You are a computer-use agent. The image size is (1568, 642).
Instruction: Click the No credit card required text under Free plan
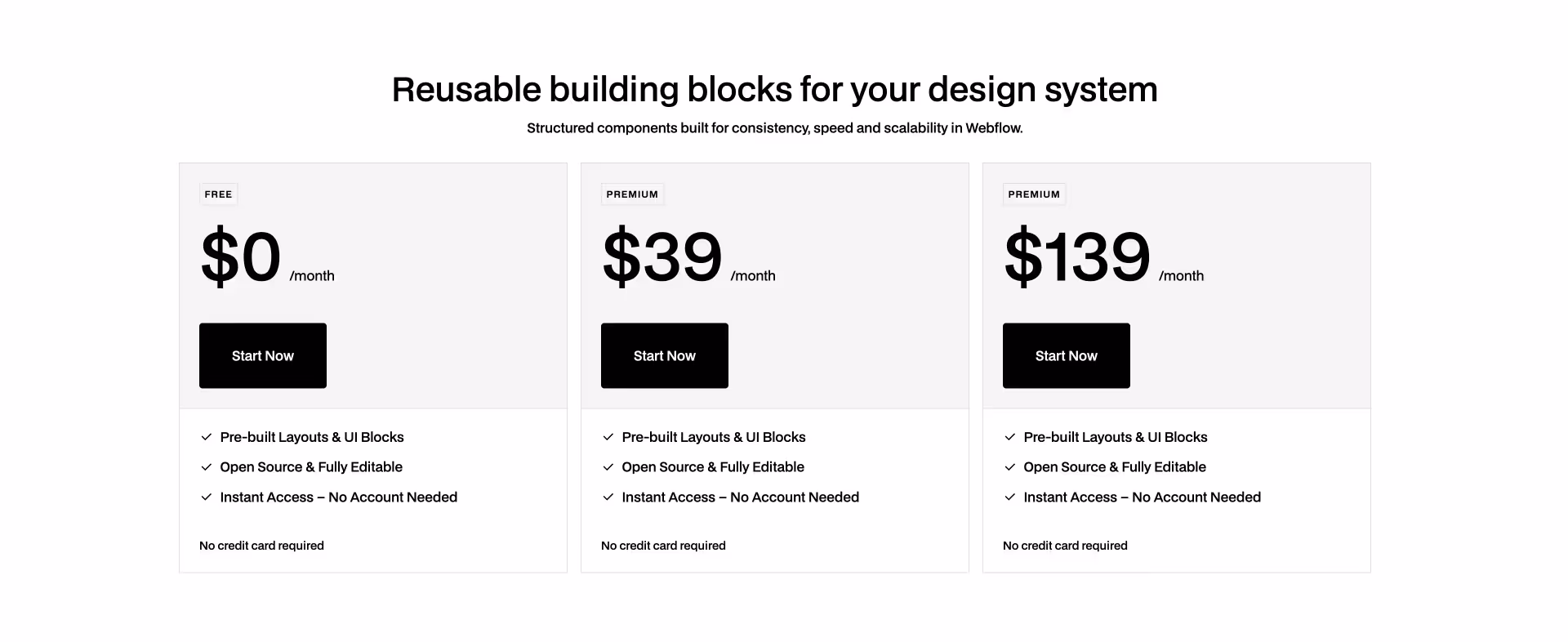[x=261, y=545]
